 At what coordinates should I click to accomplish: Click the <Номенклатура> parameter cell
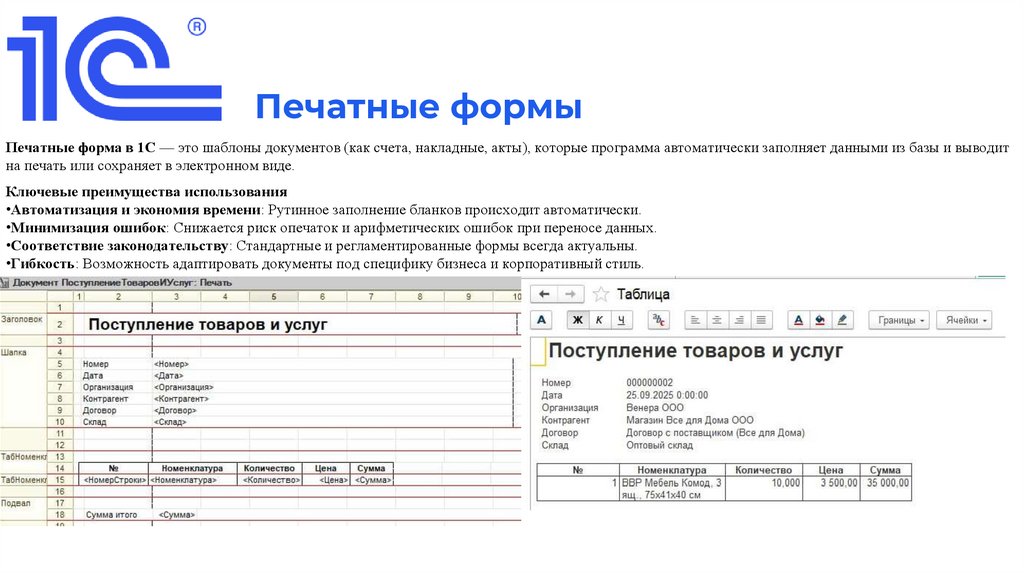point(193,480)
